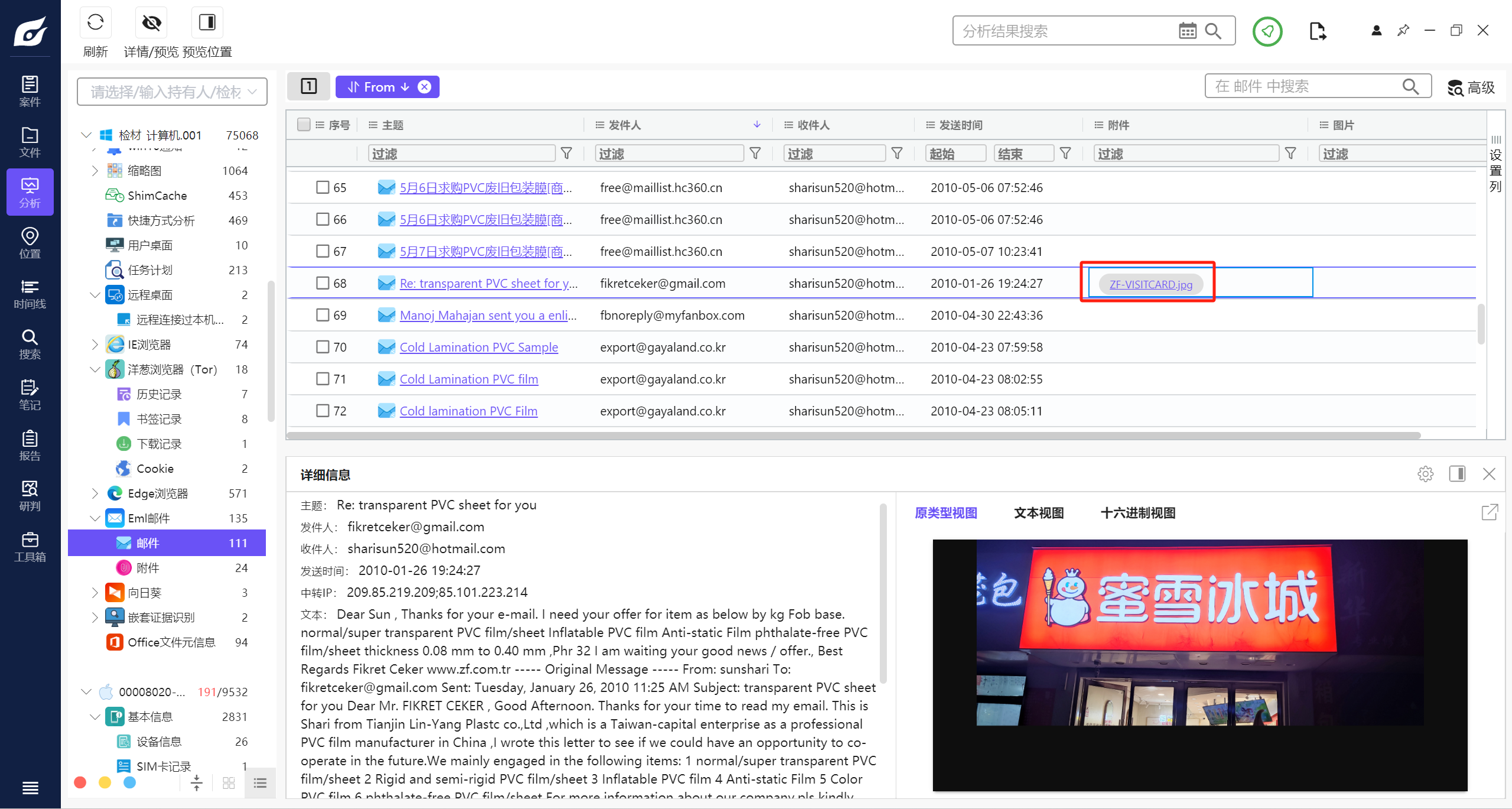
Task: Click the subject column filter funnel
Action: click(566, 154)
